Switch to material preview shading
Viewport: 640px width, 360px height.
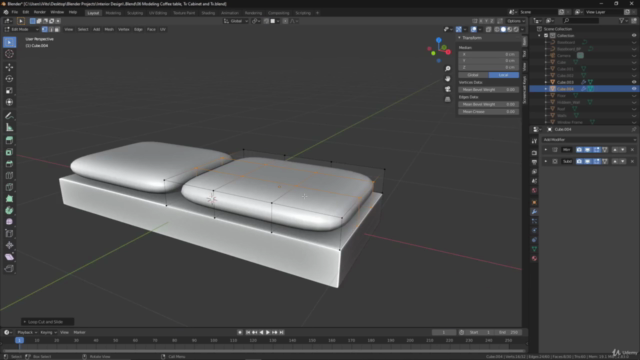(510, 29)
